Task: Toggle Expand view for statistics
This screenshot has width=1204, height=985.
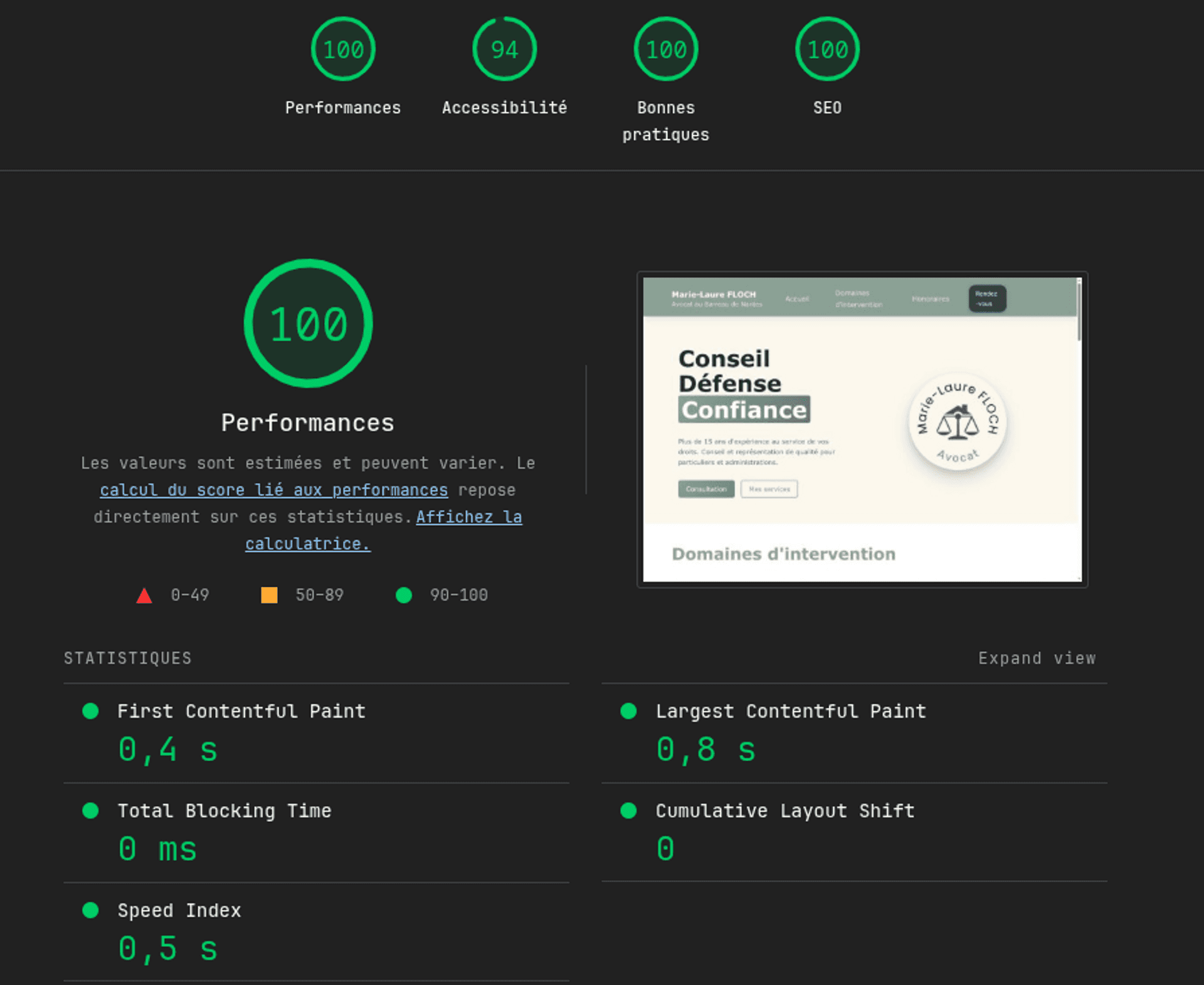Action: pos(1037,658)
